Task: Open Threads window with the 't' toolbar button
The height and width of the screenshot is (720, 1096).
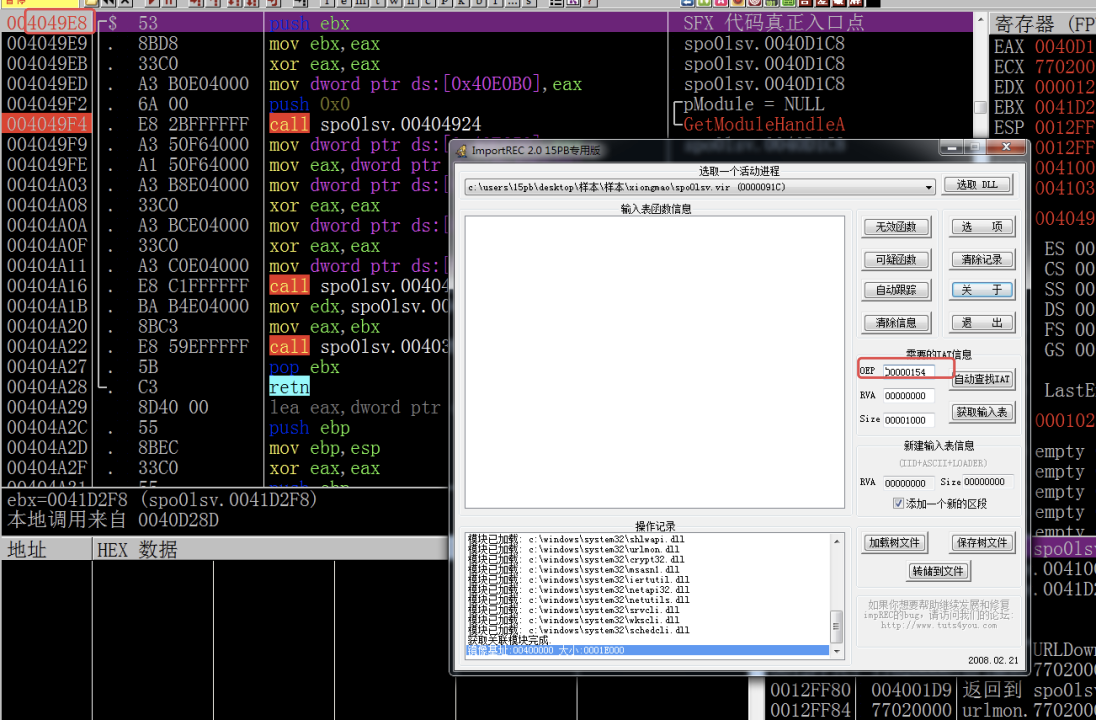Action: (377, 4)
